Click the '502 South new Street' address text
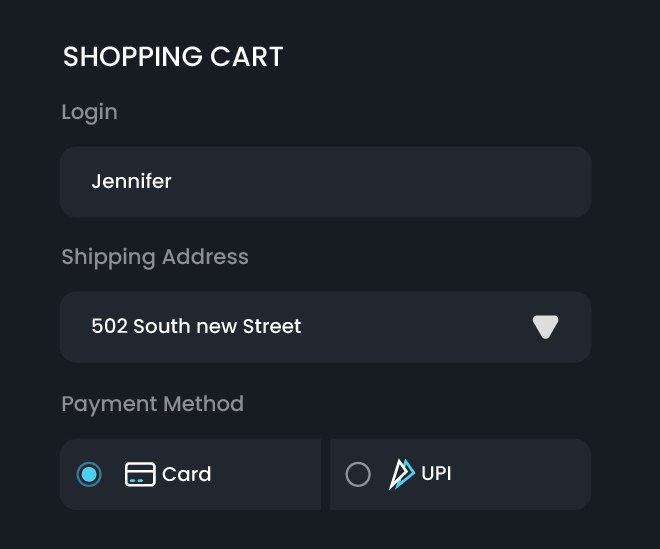The width and height of the screenshot is (660, 549). pos(196,326)
